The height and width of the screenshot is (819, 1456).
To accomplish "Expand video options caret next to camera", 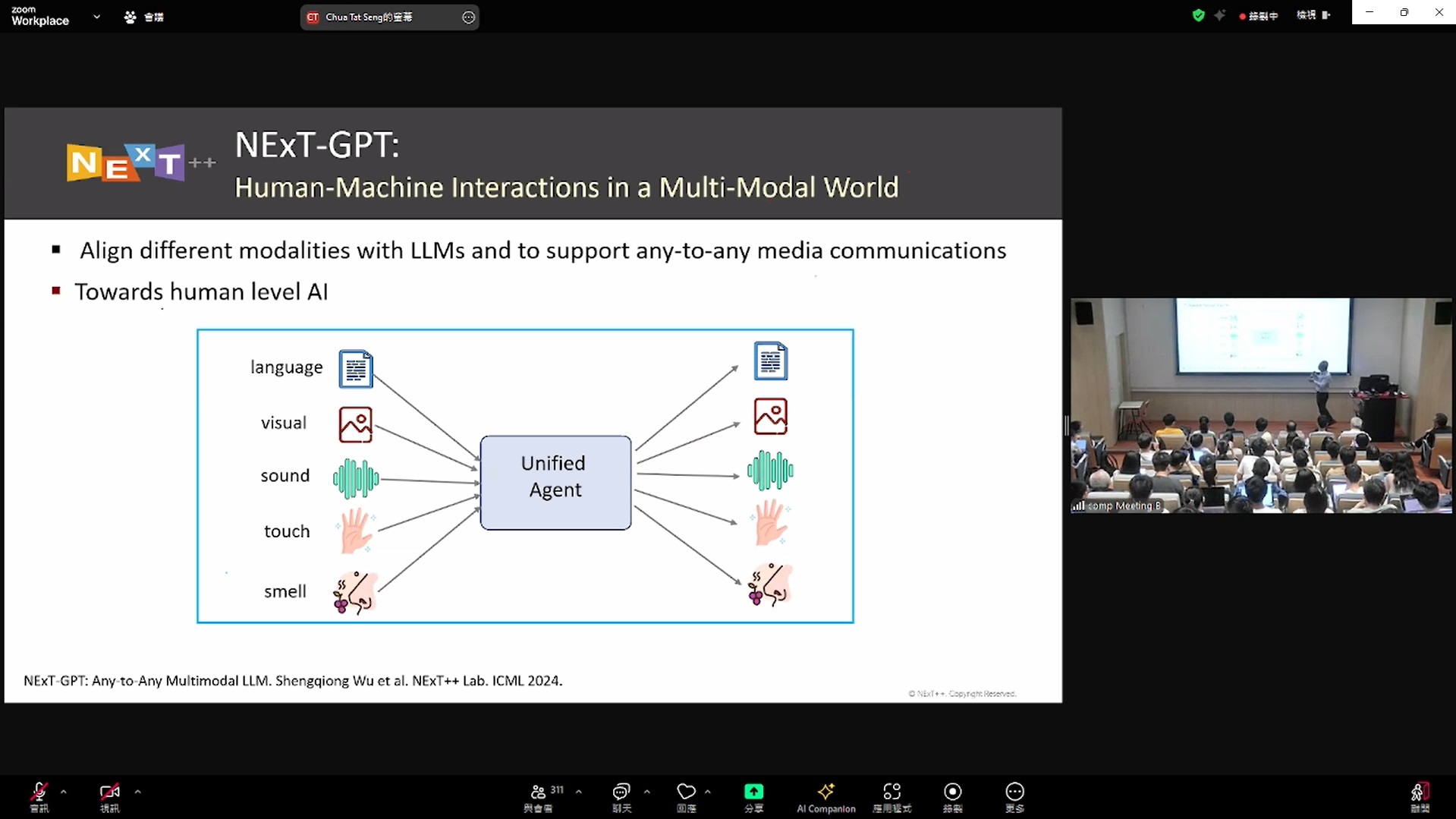I will (137, 792).
